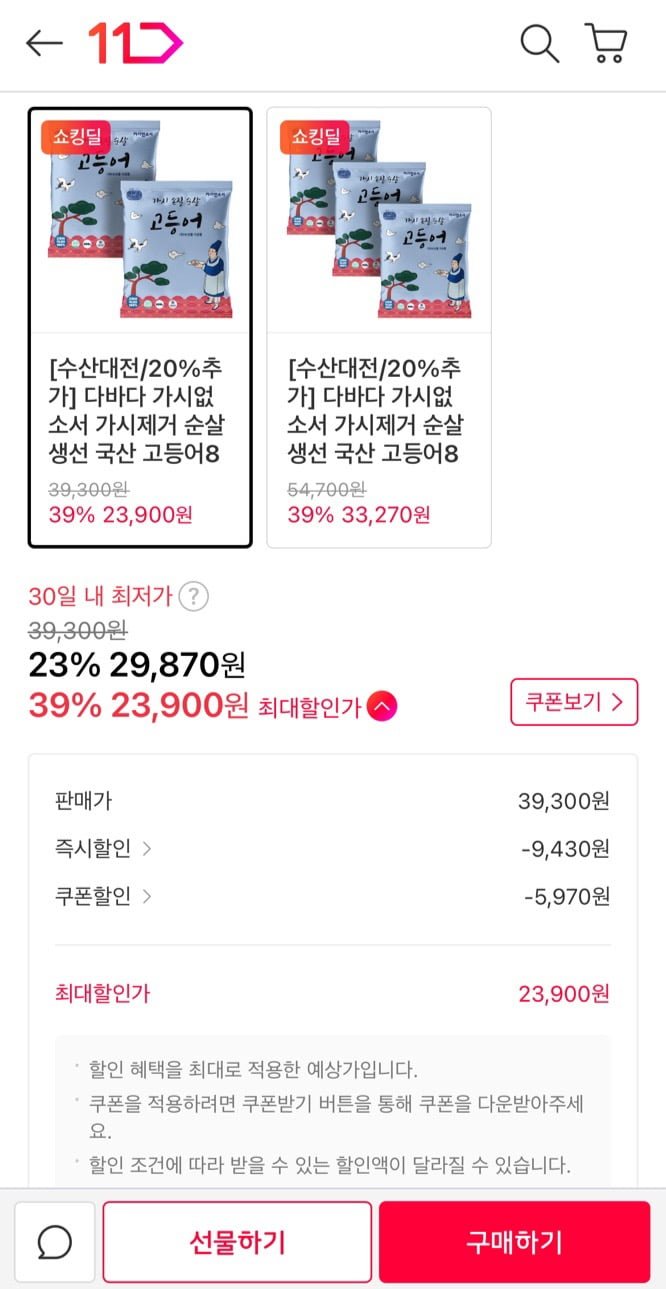Open search with the magnifier icon
Image resolution: width=666 pixels, height=1289 pixels.
(x=539, y=44)
